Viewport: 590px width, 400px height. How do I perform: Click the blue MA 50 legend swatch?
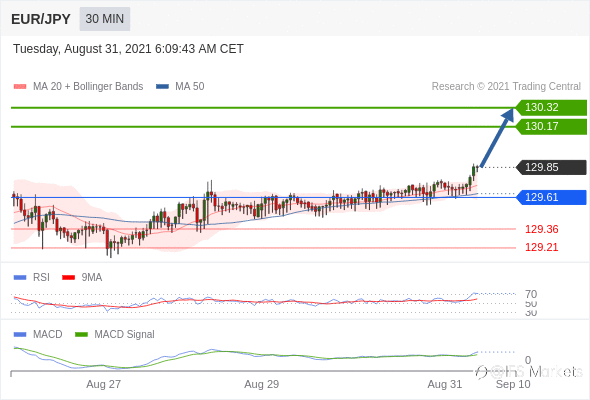[162, 87]
